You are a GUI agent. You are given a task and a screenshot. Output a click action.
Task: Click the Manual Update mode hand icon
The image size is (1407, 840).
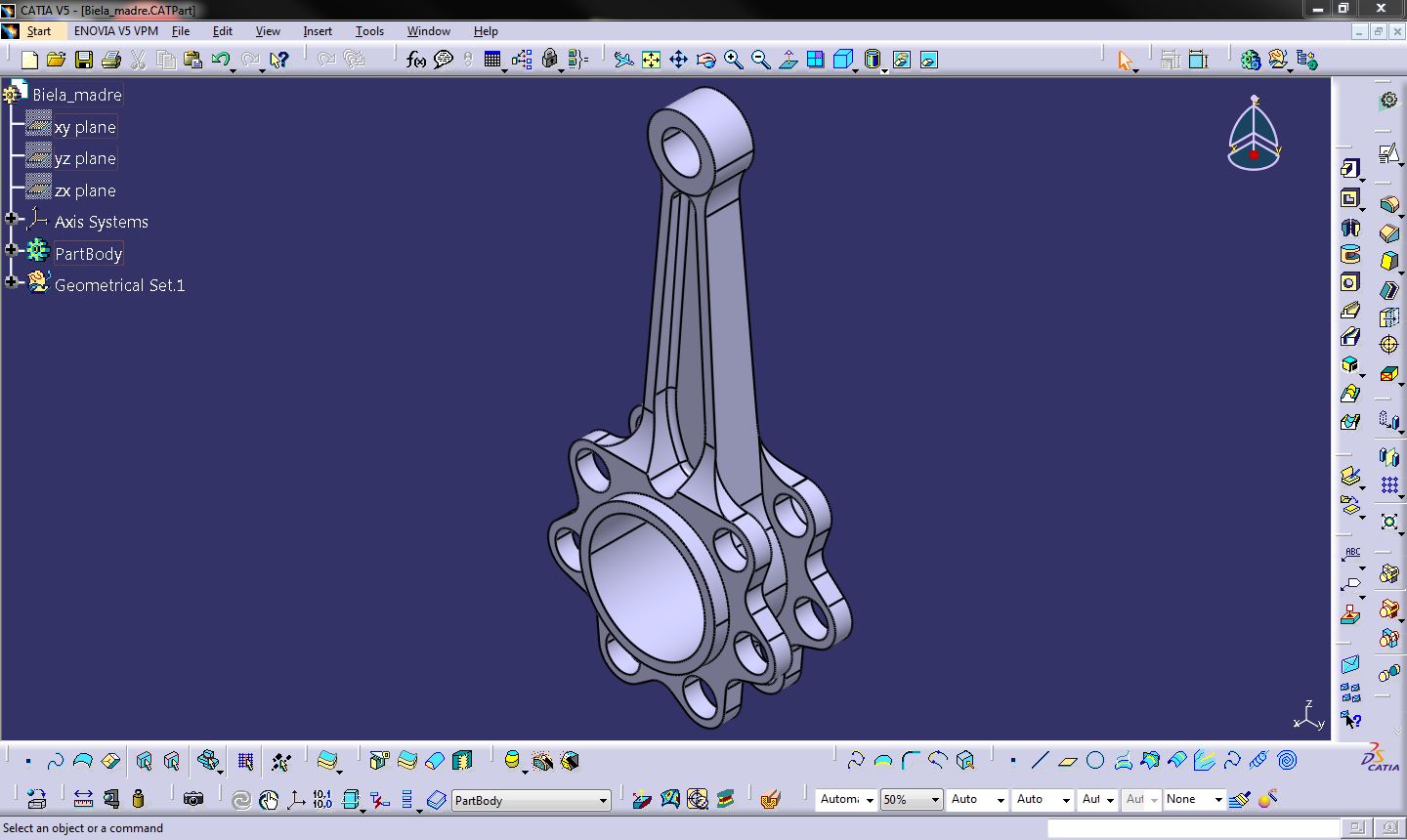268,800
